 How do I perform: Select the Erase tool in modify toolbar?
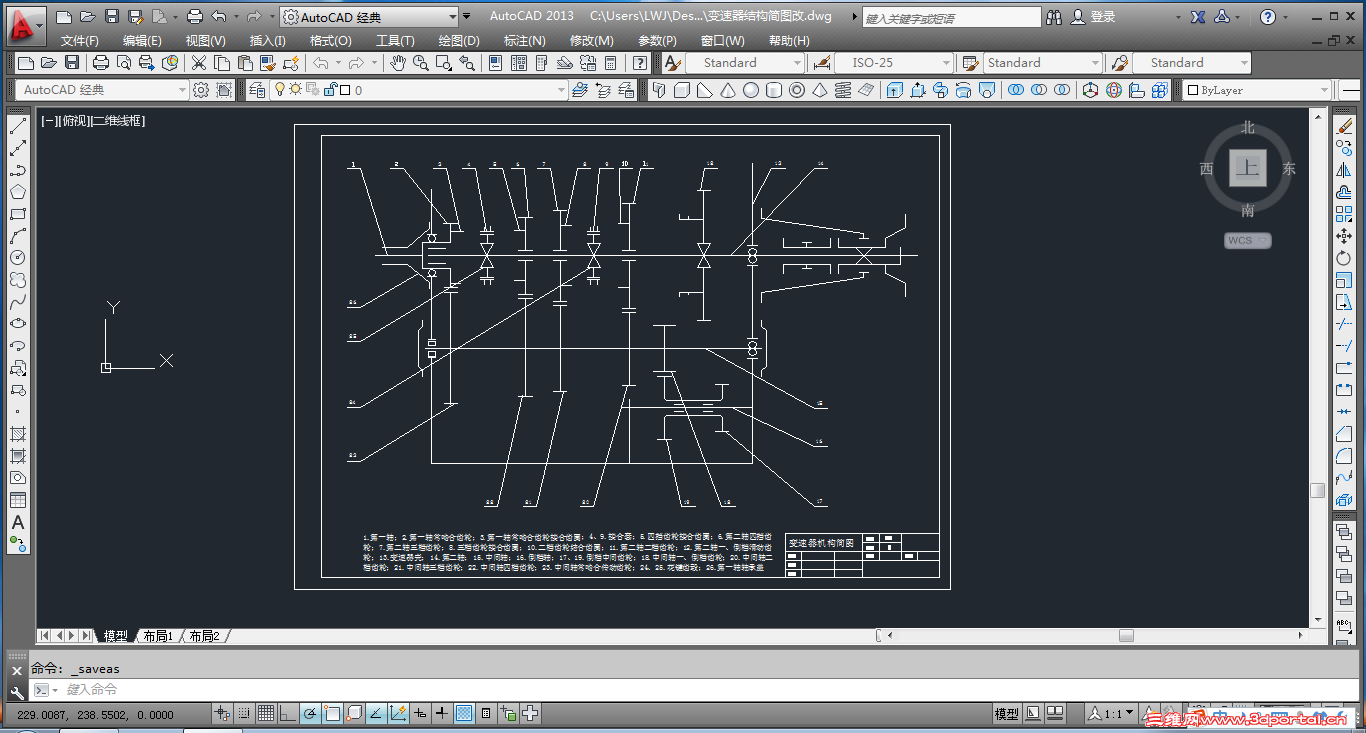[x=1344, y=127]
